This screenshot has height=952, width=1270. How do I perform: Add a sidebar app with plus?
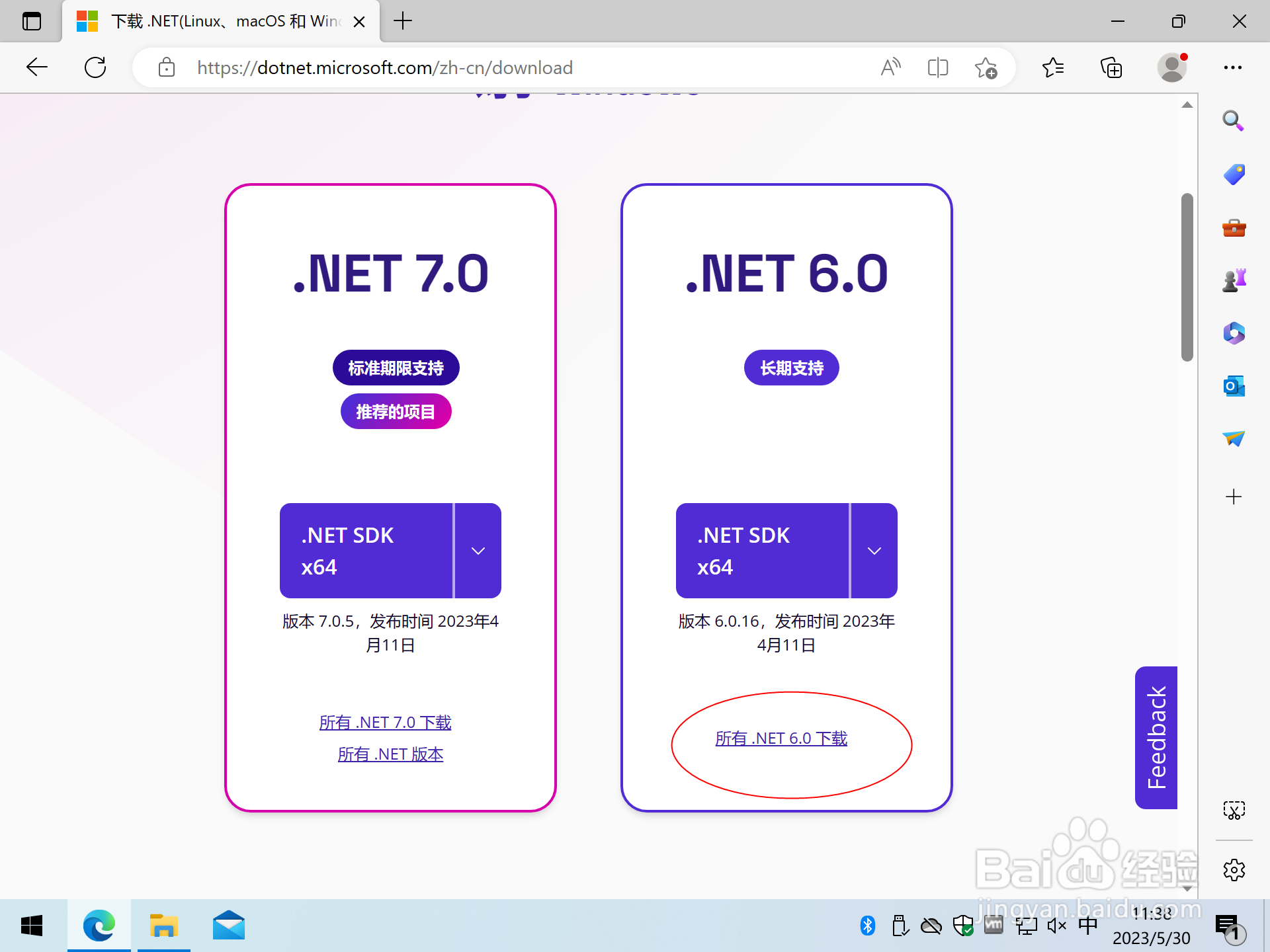1234,497
